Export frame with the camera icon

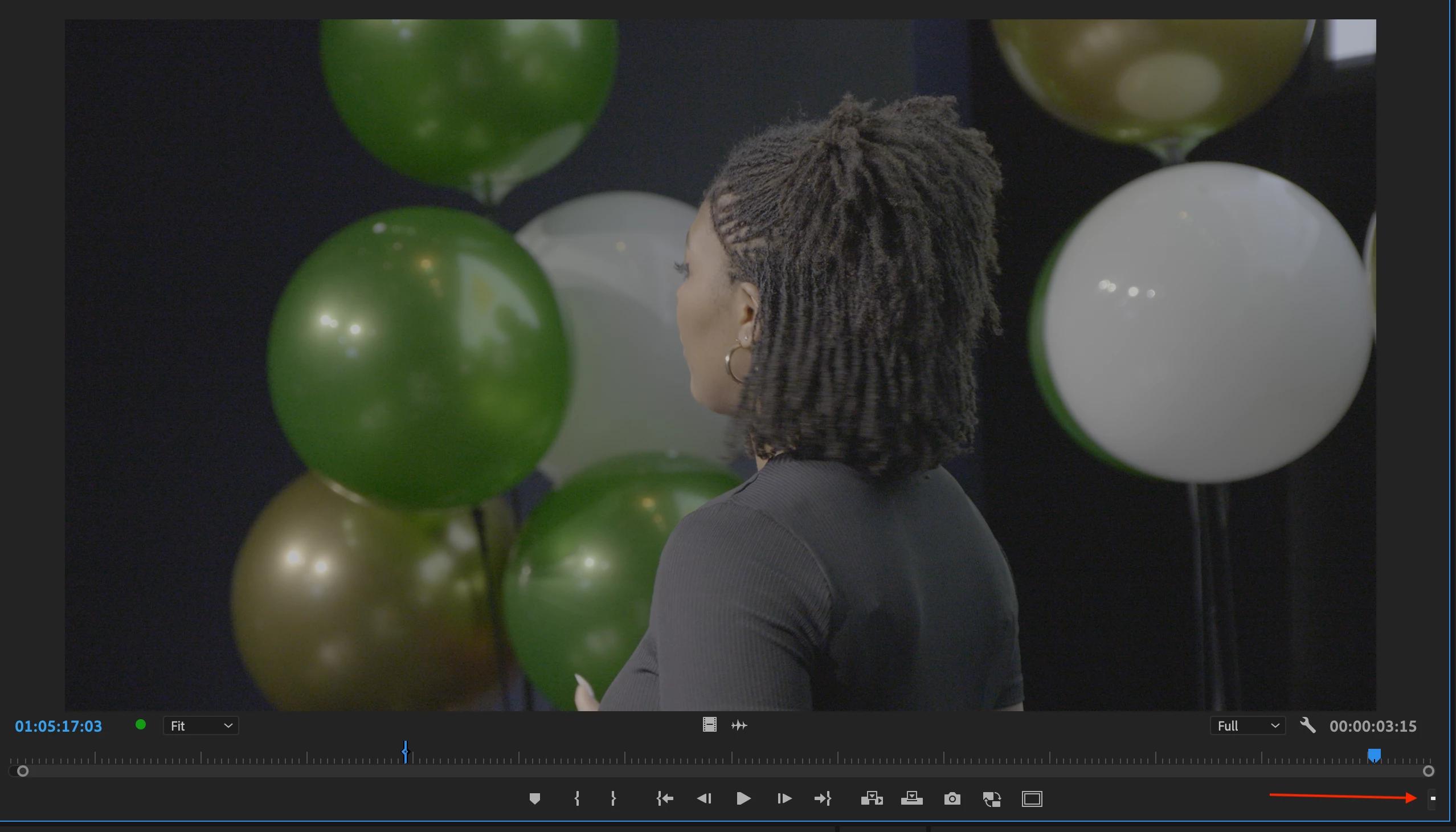952,798
